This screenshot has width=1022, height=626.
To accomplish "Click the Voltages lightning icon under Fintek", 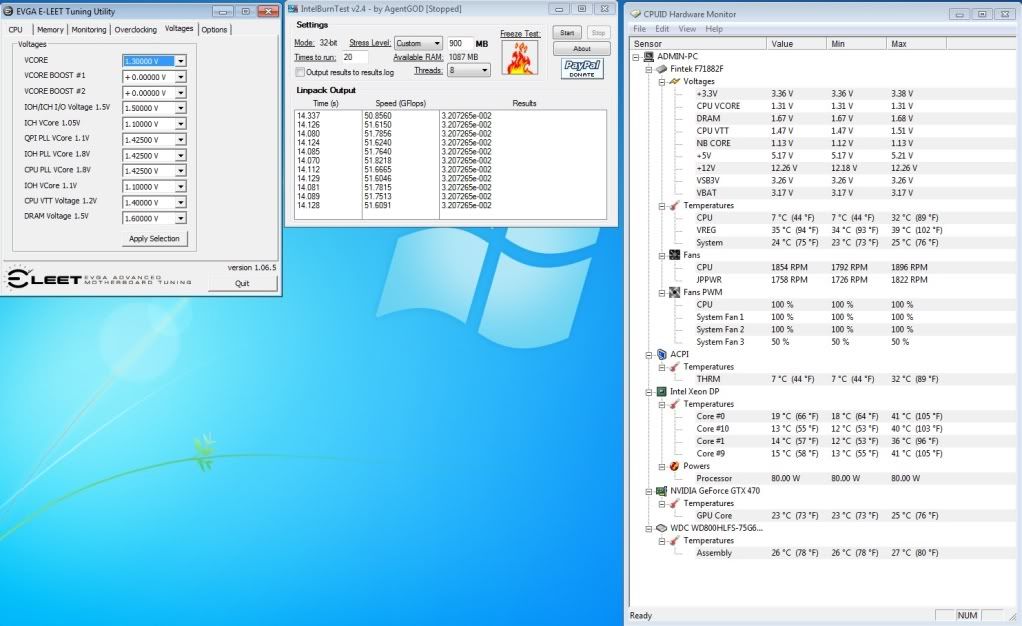I will click(675, 81).
